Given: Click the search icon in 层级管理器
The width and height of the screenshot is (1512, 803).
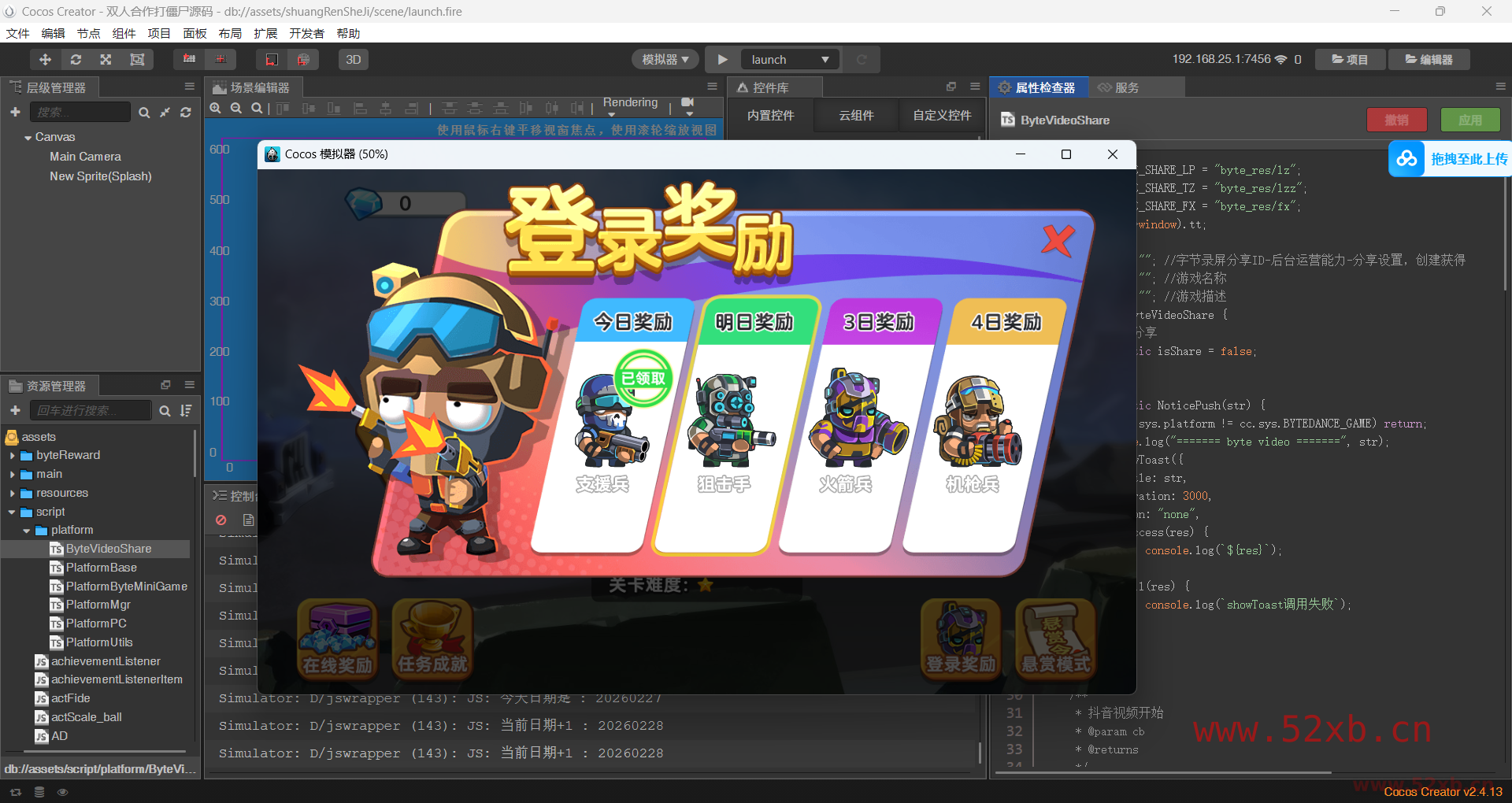Looking at the screenshot, I should point(145,112).
